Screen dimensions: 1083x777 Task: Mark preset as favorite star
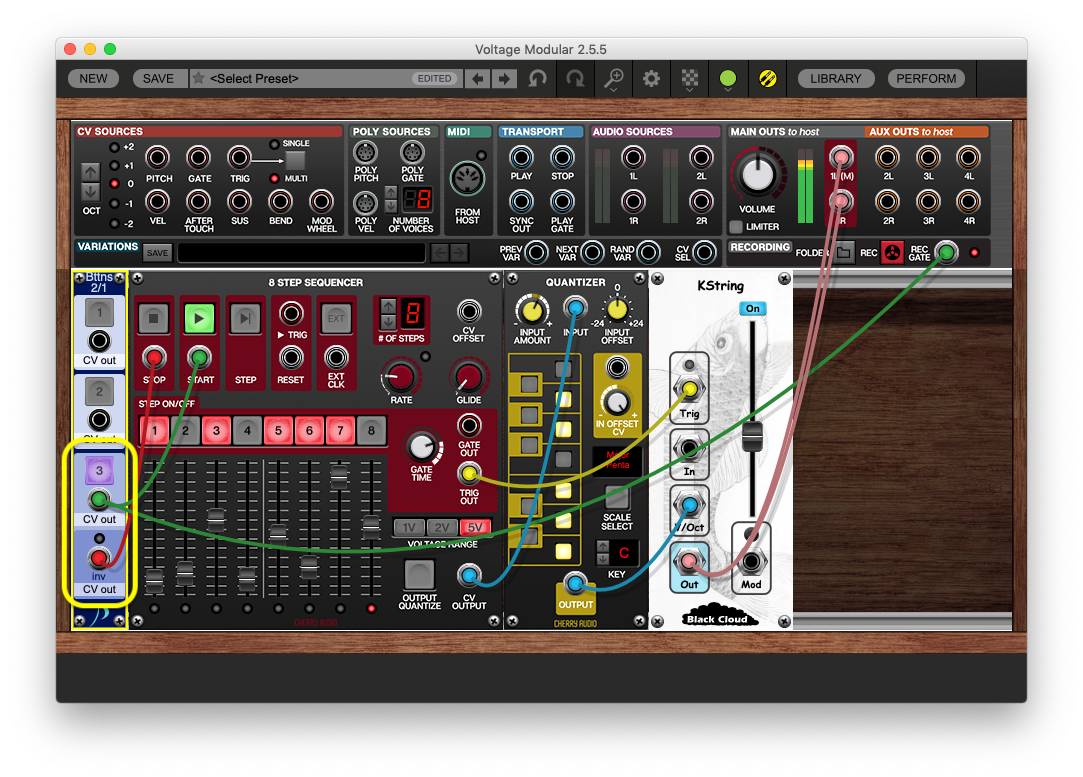198,78
